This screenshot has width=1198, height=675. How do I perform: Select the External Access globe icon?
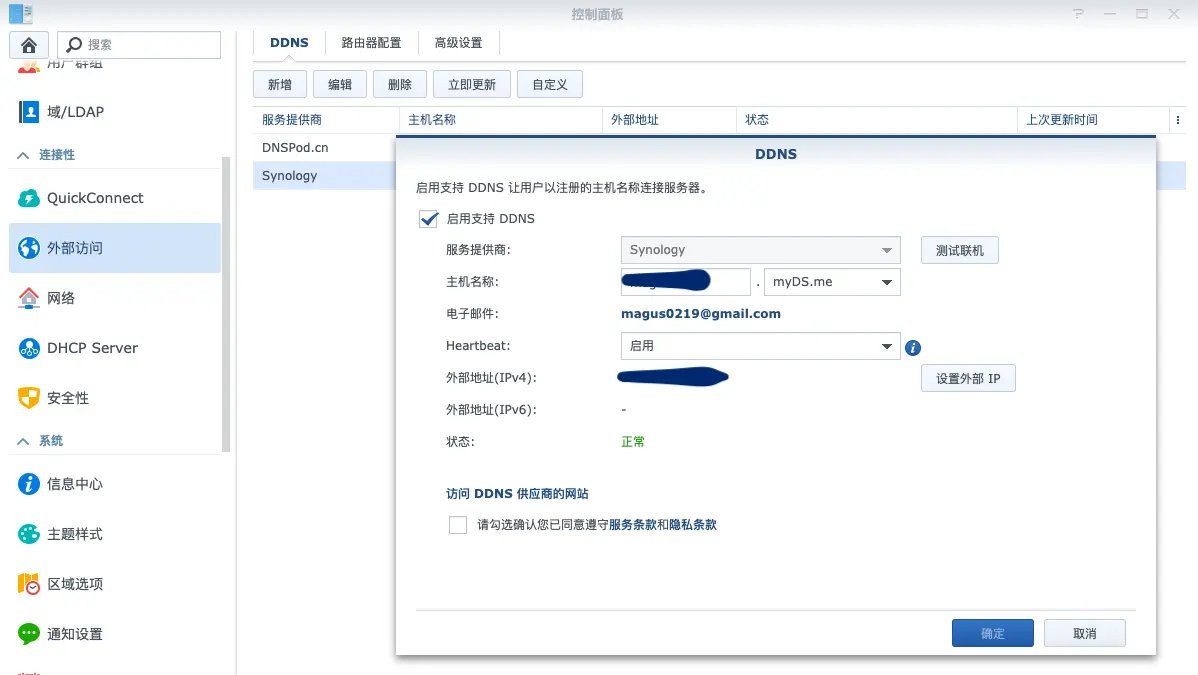coord(29,248)
